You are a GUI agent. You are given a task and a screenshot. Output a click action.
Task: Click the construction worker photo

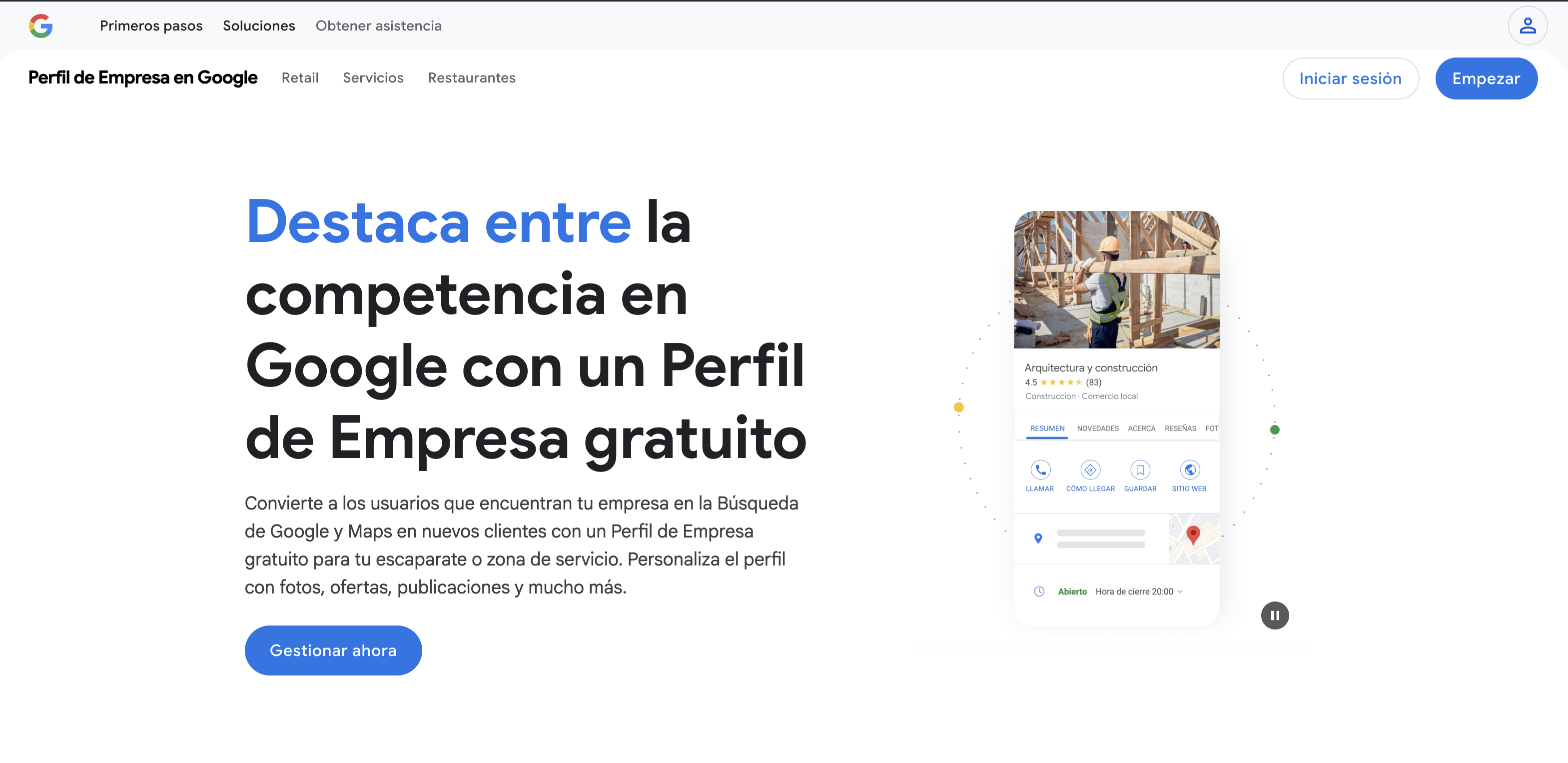(x=1116, y=279)
